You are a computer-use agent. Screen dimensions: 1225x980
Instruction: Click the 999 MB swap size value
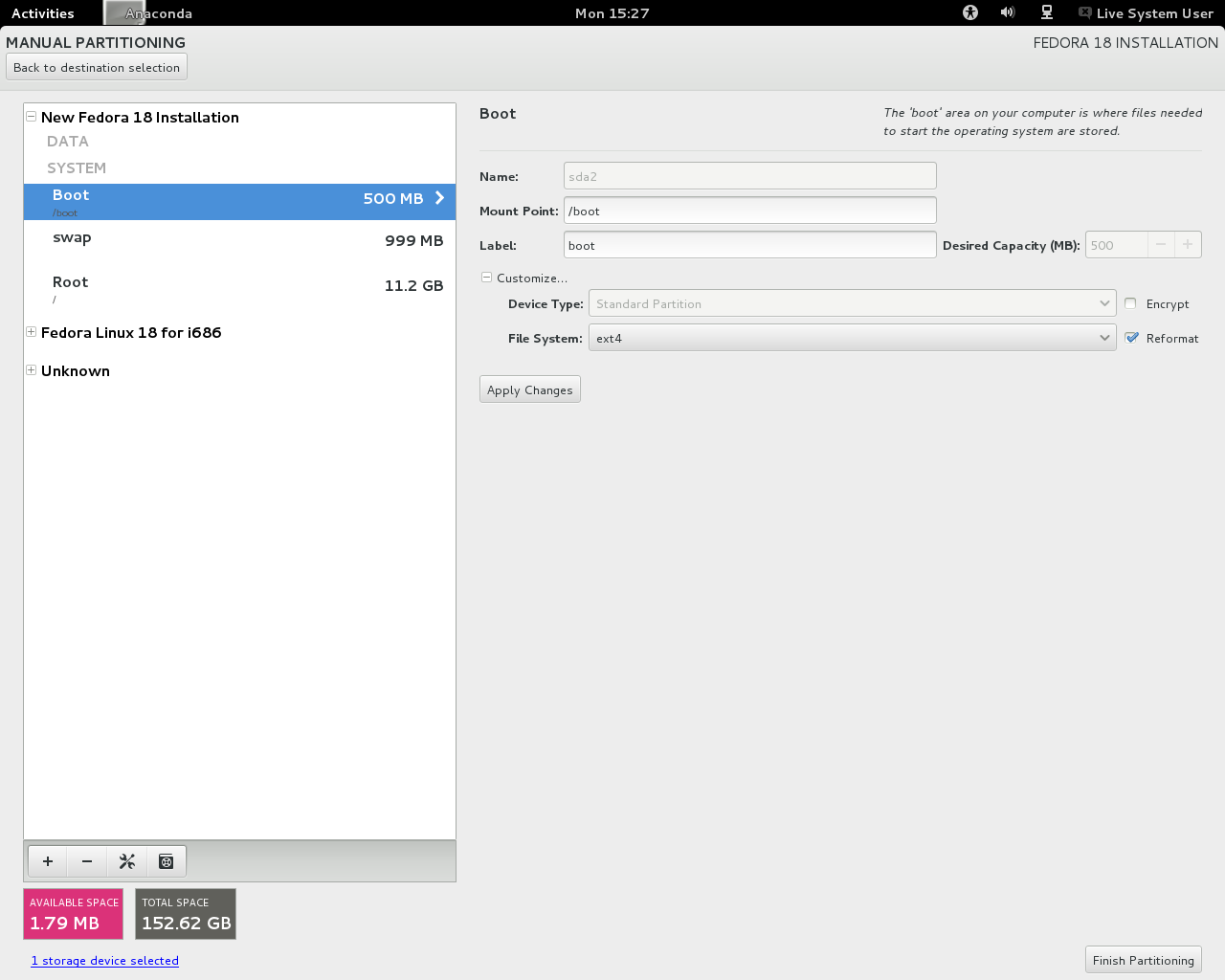413,240
